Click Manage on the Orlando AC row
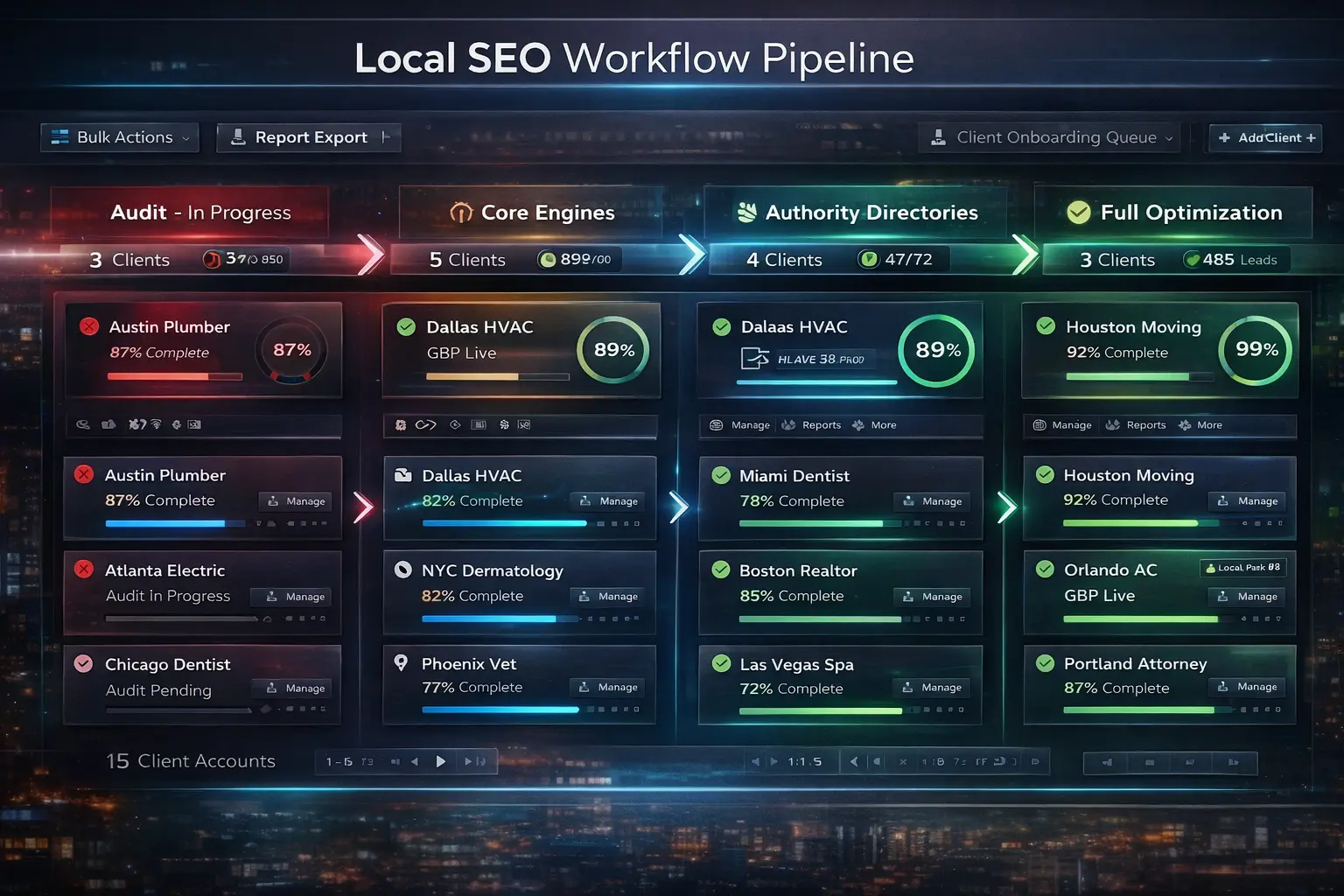This screenshot has width=1344, height=896. [x=1248, y=597]
